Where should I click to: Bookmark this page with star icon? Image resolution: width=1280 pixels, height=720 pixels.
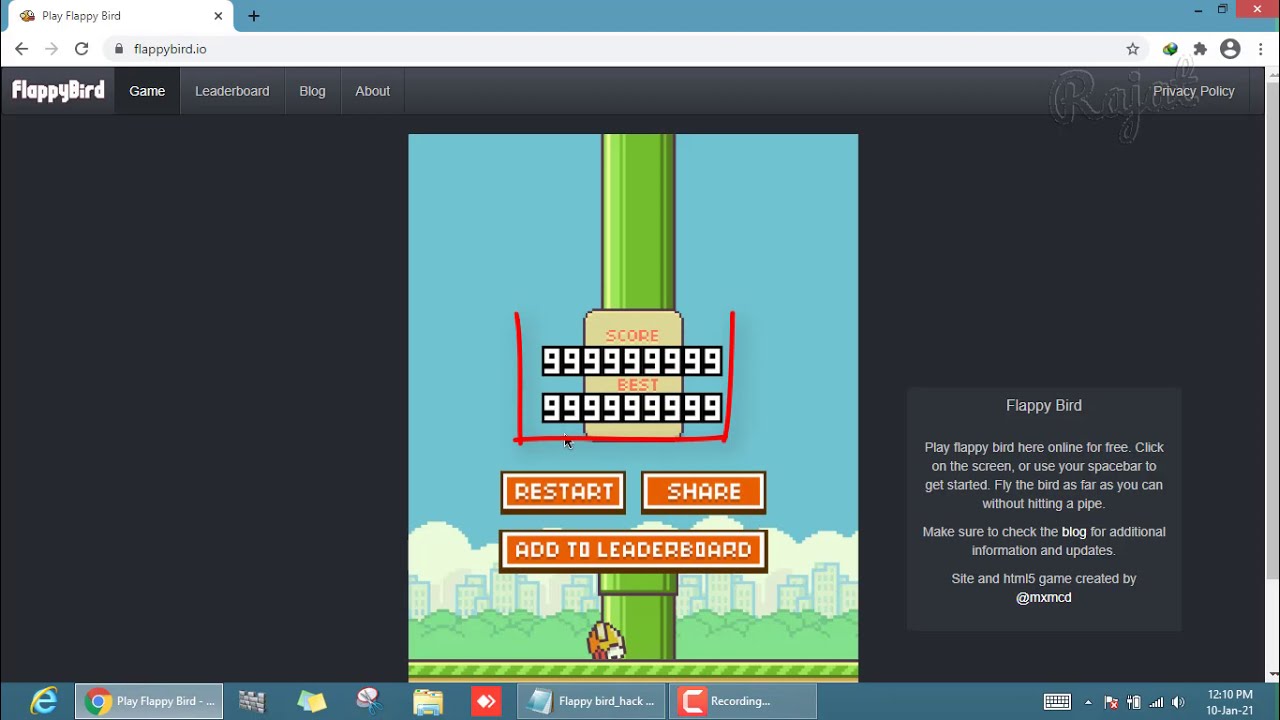point(1132,49)
